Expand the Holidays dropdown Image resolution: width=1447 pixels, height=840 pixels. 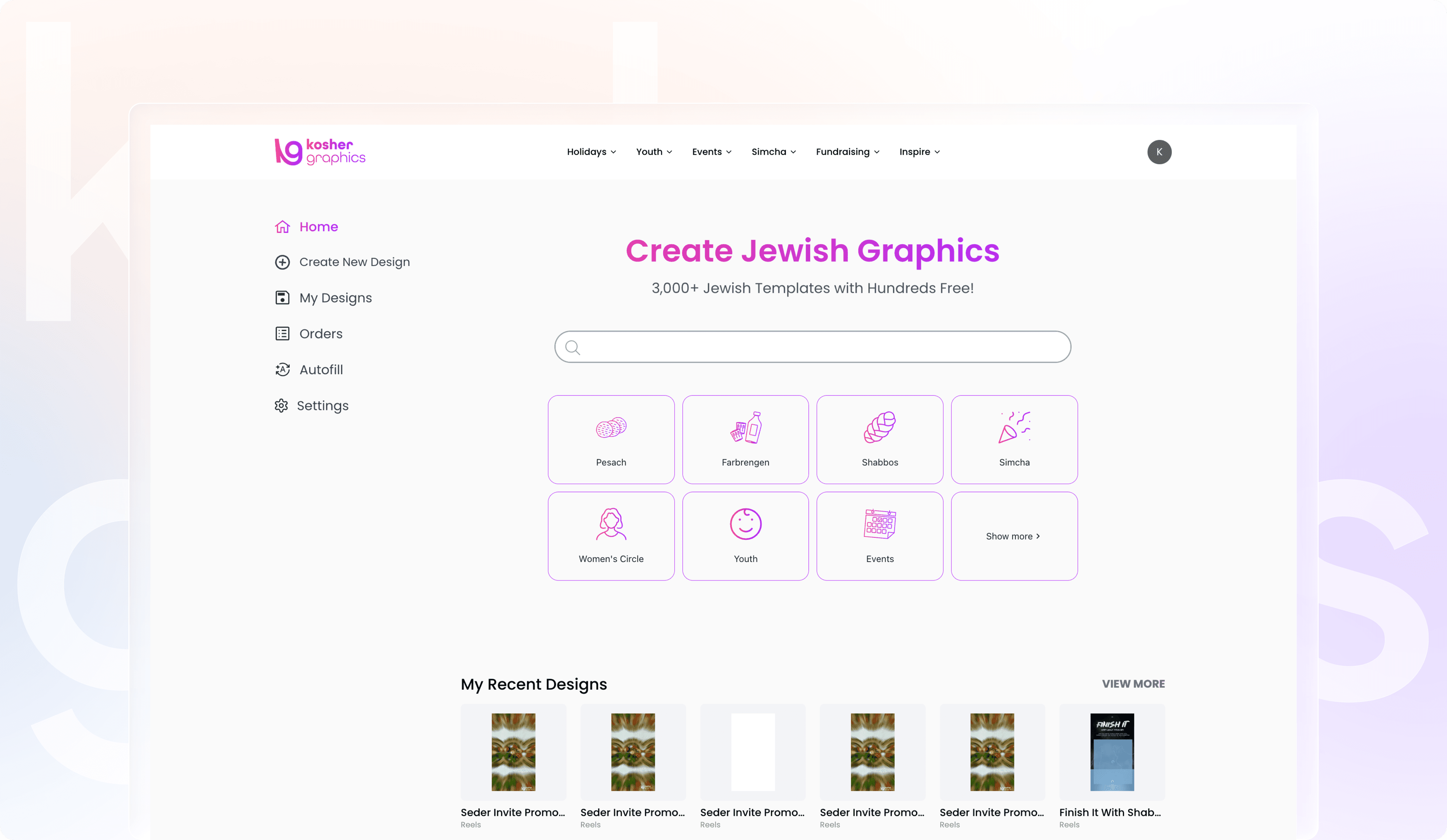click(x=591, y=151)
